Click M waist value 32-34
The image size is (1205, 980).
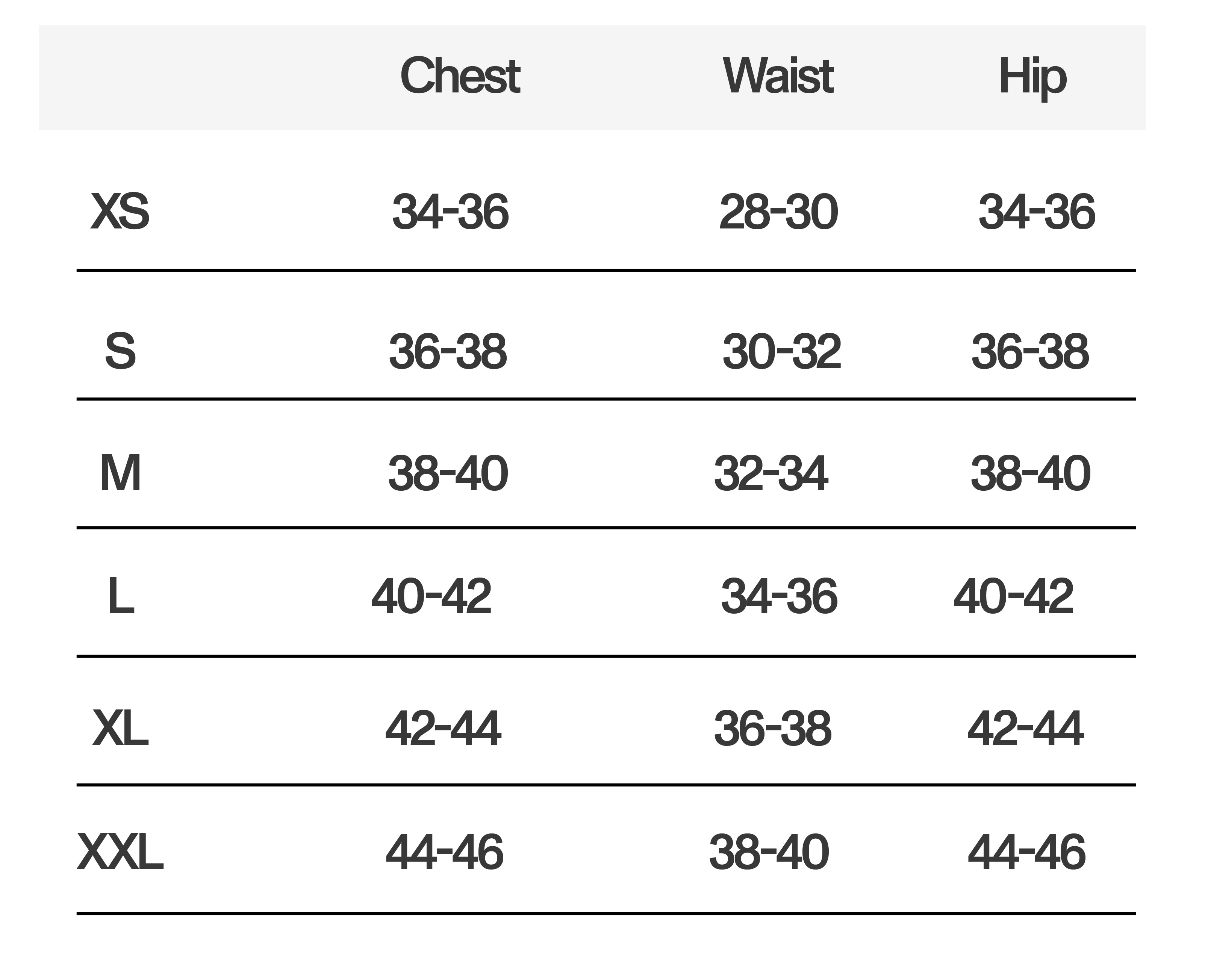(771, 473)
